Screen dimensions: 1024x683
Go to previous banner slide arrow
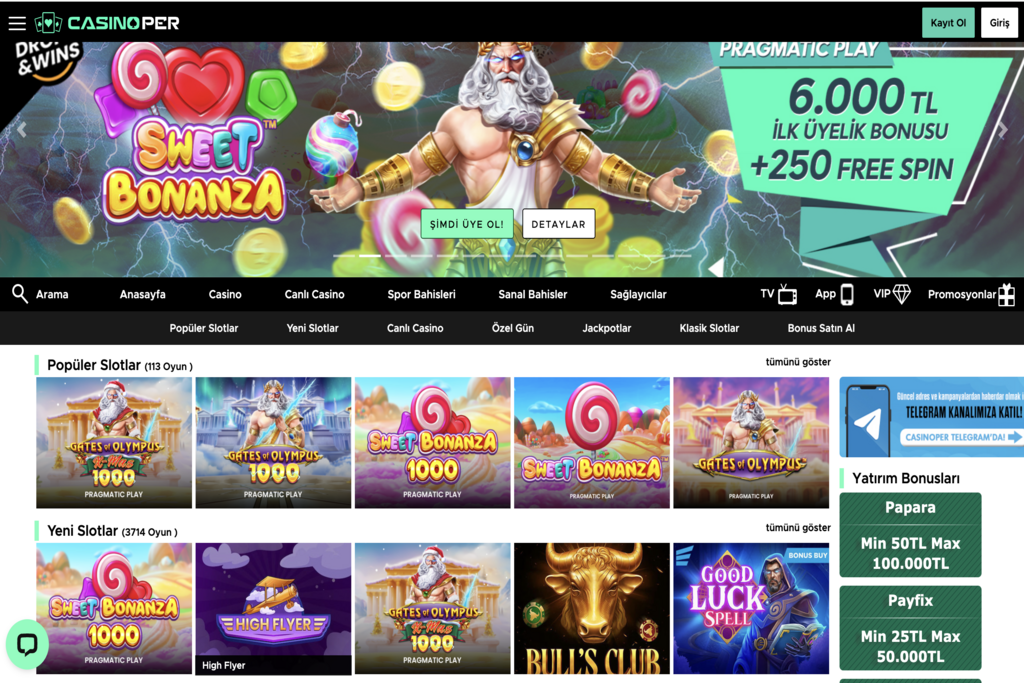(22, 130)
